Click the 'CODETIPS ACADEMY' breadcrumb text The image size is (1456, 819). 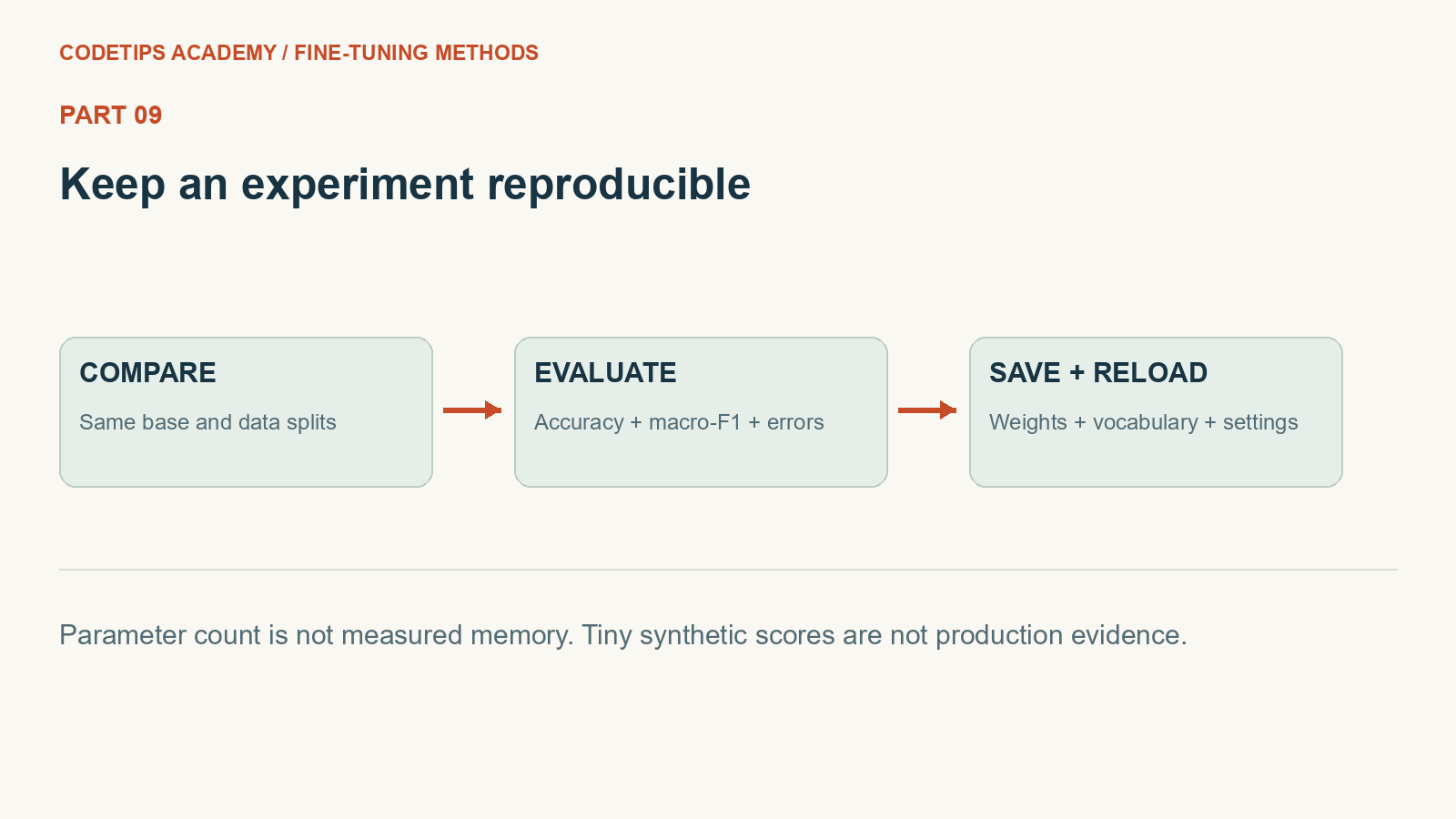(x=168, y=53)
